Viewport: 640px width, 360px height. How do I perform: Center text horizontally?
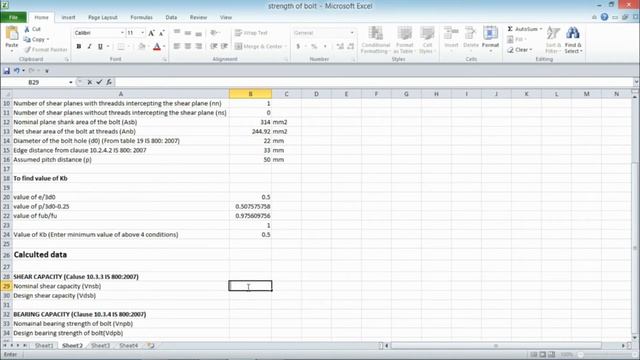pos(188,47)
